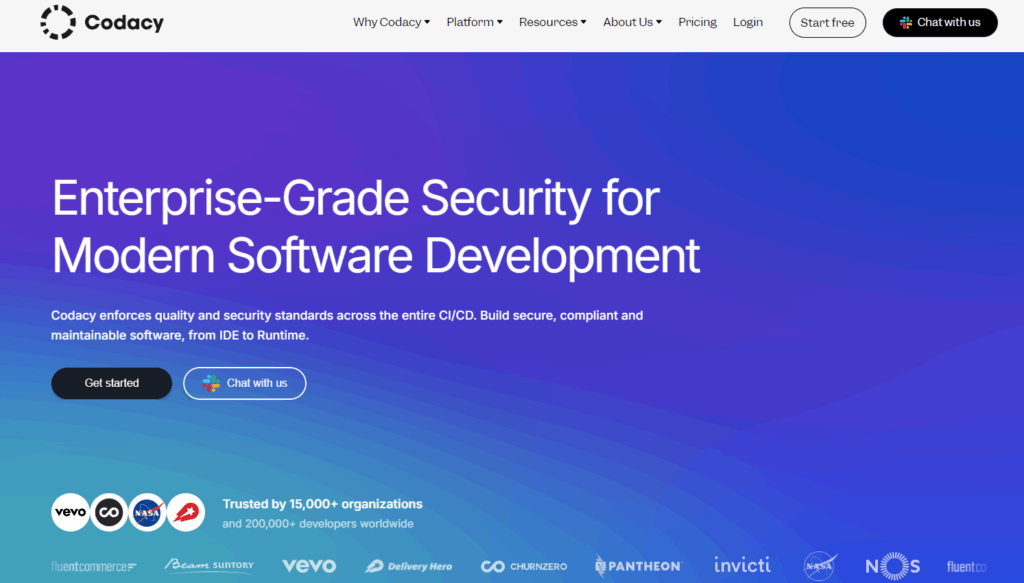Select the Pricing menu item
This screenshot has width=1024, height=583.
coord(697,21)
